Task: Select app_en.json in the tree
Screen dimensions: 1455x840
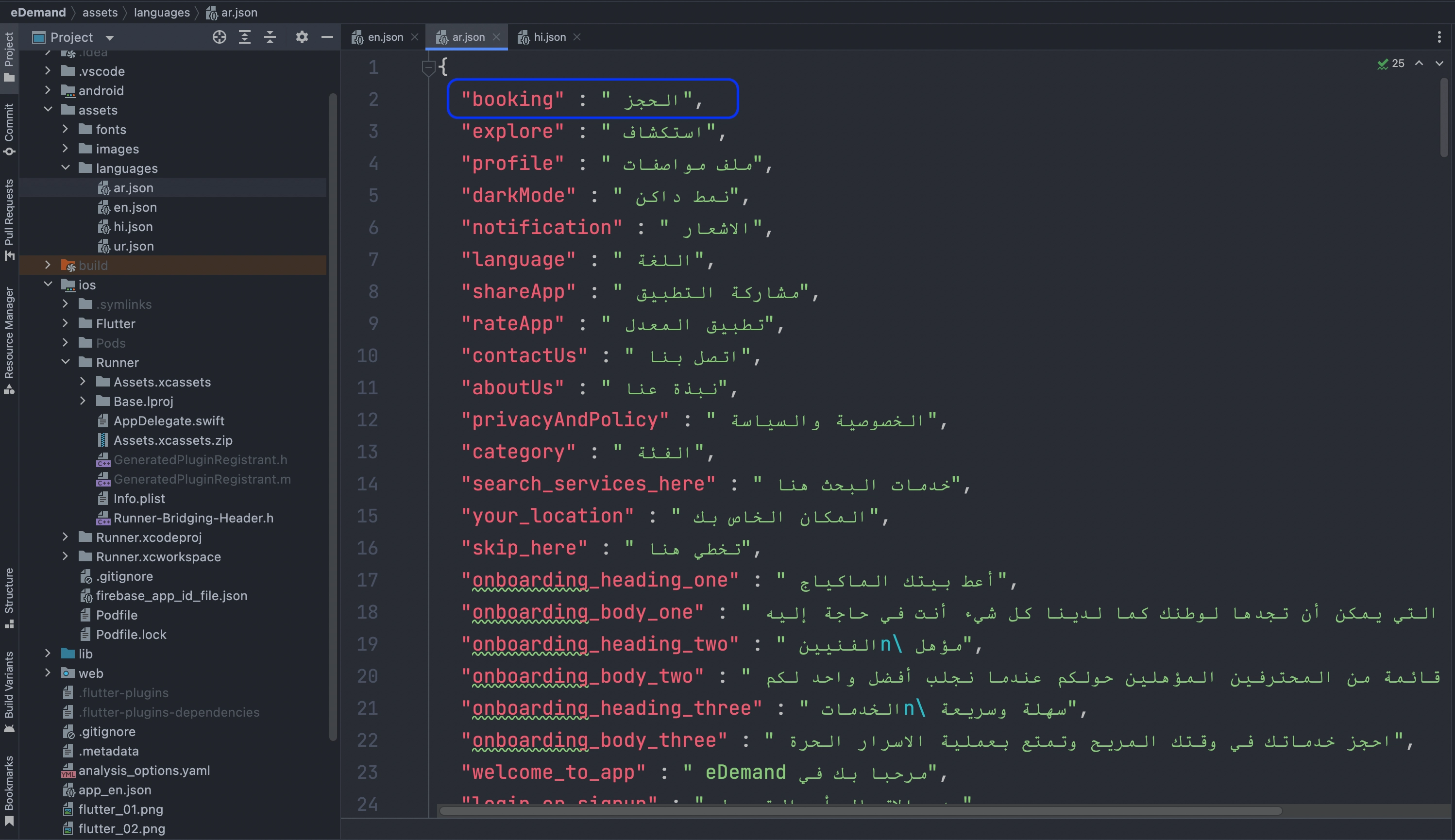Action: (115, 790)
